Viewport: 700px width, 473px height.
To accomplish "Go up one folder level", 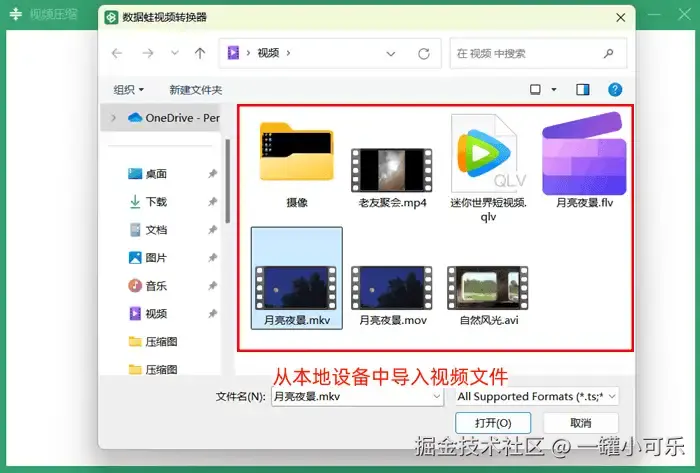I will pos(200,54).
